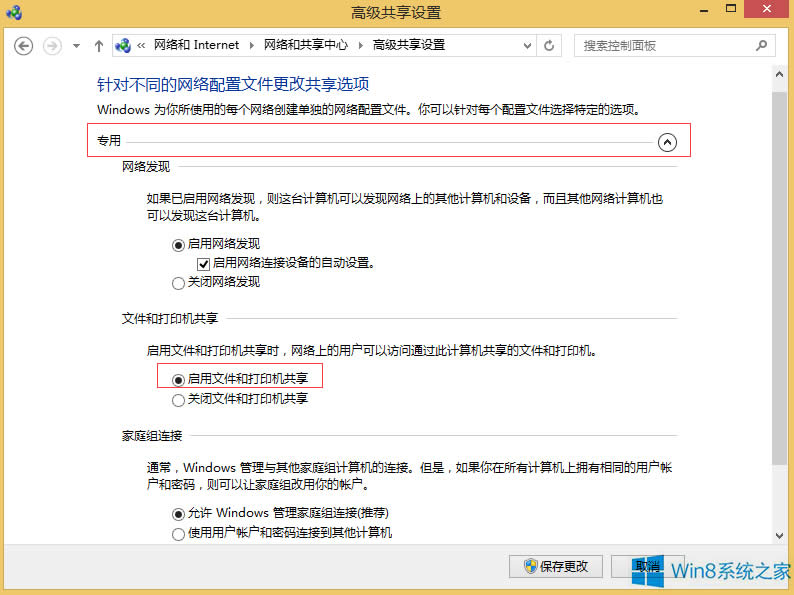Navigate to 网络和共享中心 breadcrumb

coord(306,45)
